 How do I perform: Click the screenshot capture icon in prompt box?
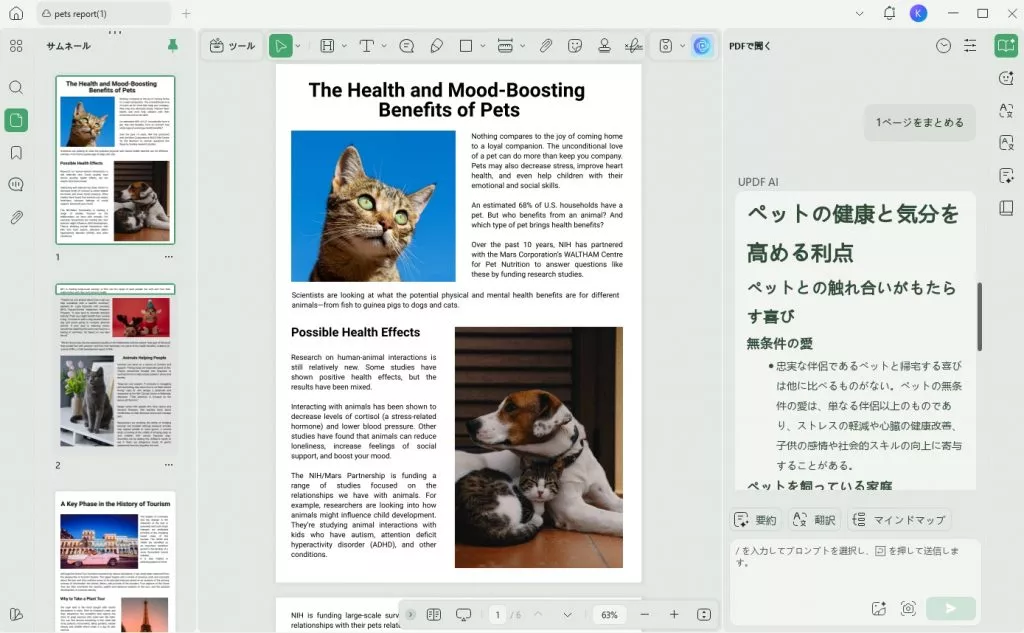click(908, 609)
